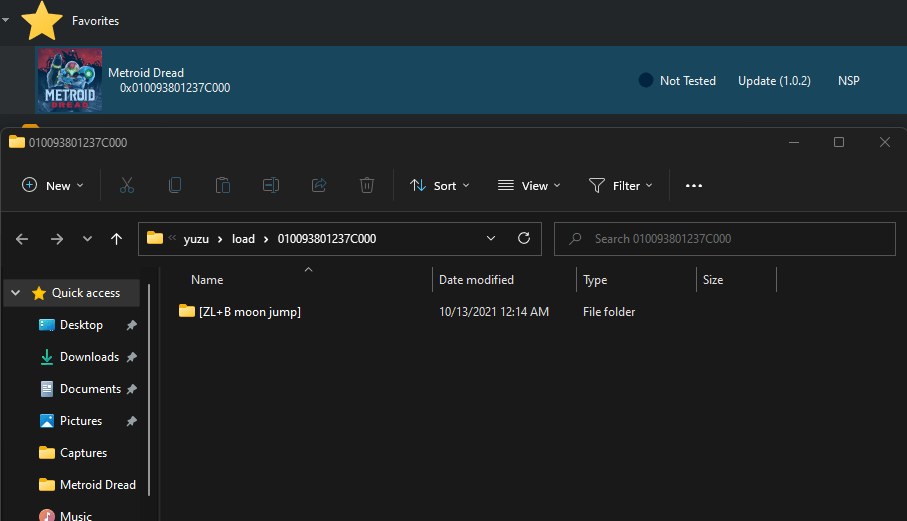The width and height of the screenshot is (907, 521).
Task: Click the load breadcrumb in path
Action: tap(244, 239)
